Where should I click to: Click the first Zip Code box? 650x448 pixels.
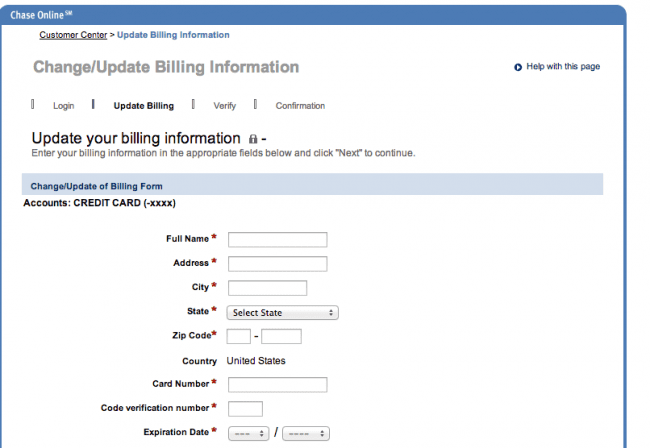(x=239, y=336)
